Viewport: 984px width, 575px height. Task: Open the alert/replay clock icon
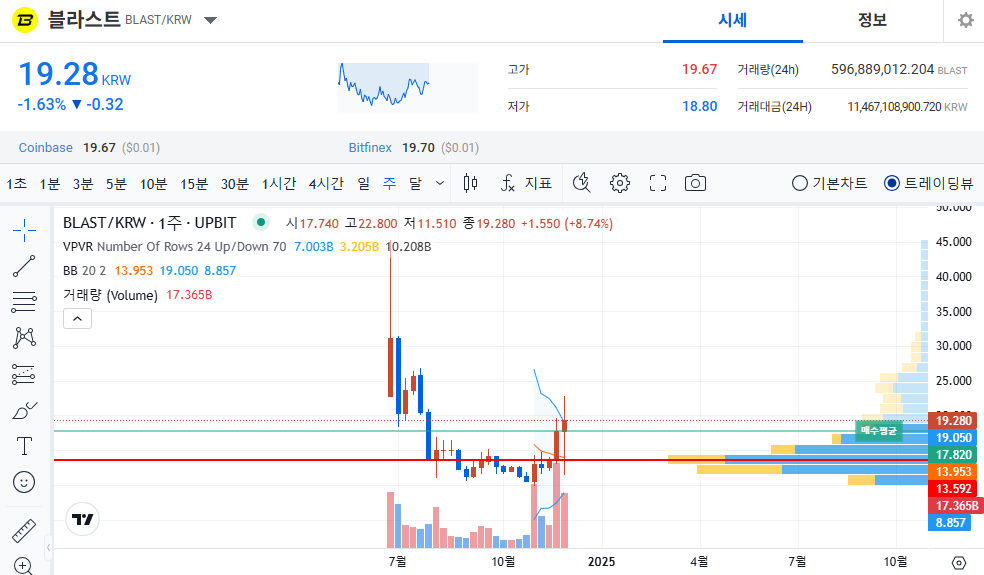point(582,183)
